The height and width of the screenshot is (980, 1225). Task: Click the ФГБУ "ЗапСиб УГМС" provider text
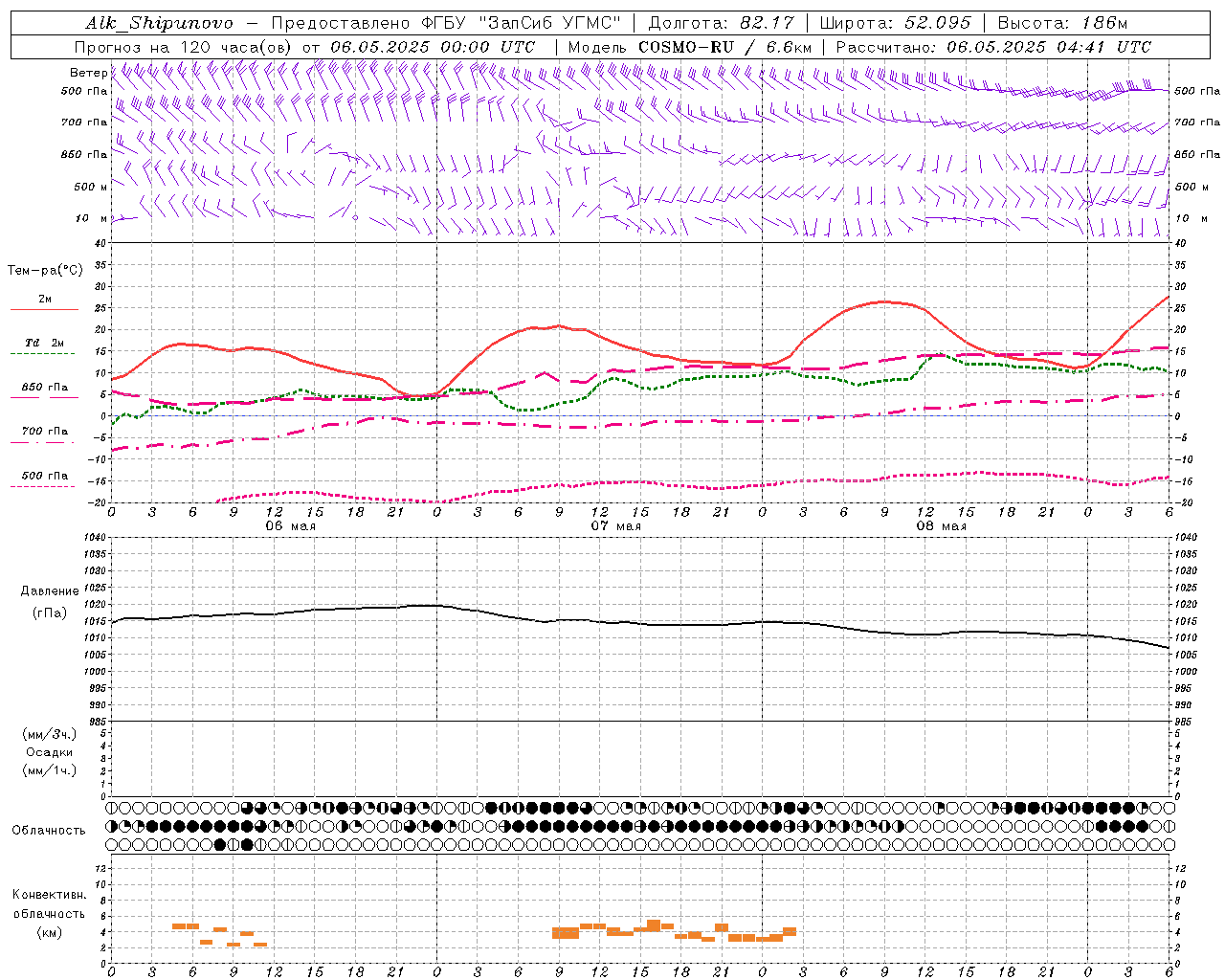[x=522, y=24]
